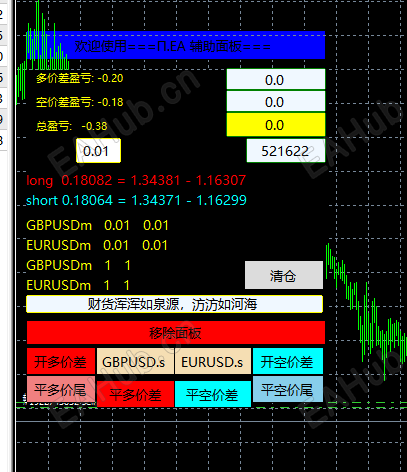Click the cyan short 0.18064 spread line
This screenshot has width=407, height=472.
136,200
